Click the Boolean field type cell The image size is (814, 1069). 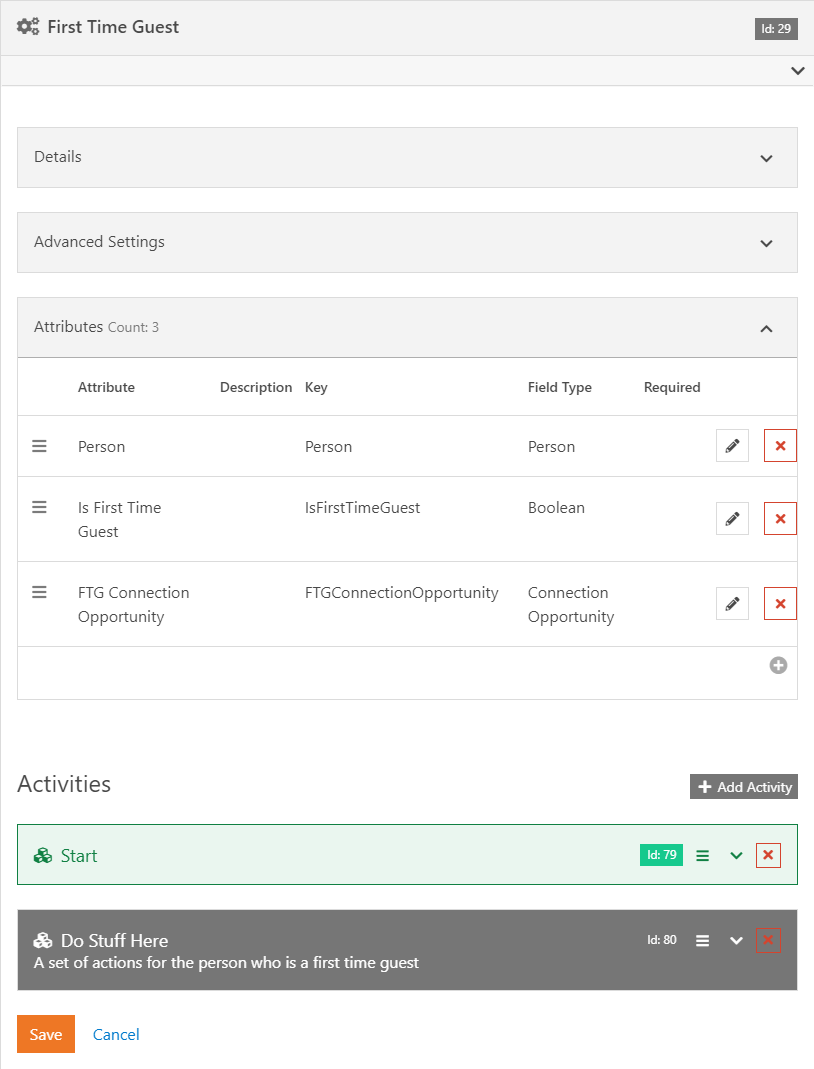pos(556,508)
